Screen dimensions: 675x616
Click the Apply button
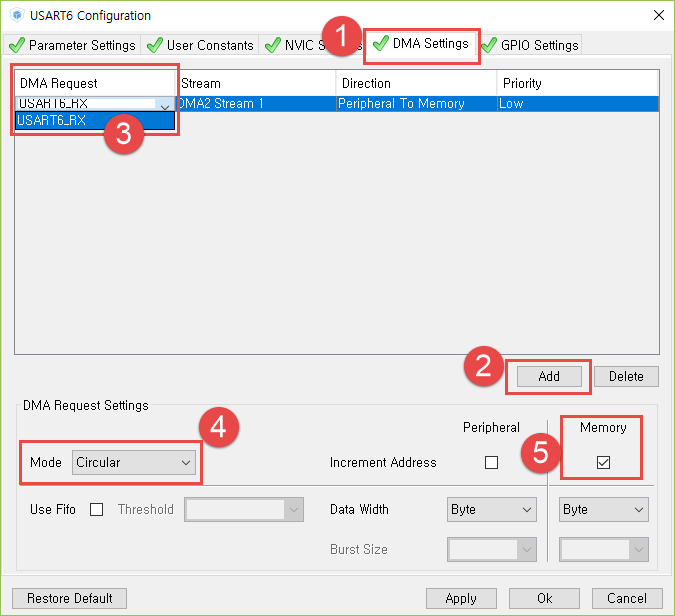[461, 598]
